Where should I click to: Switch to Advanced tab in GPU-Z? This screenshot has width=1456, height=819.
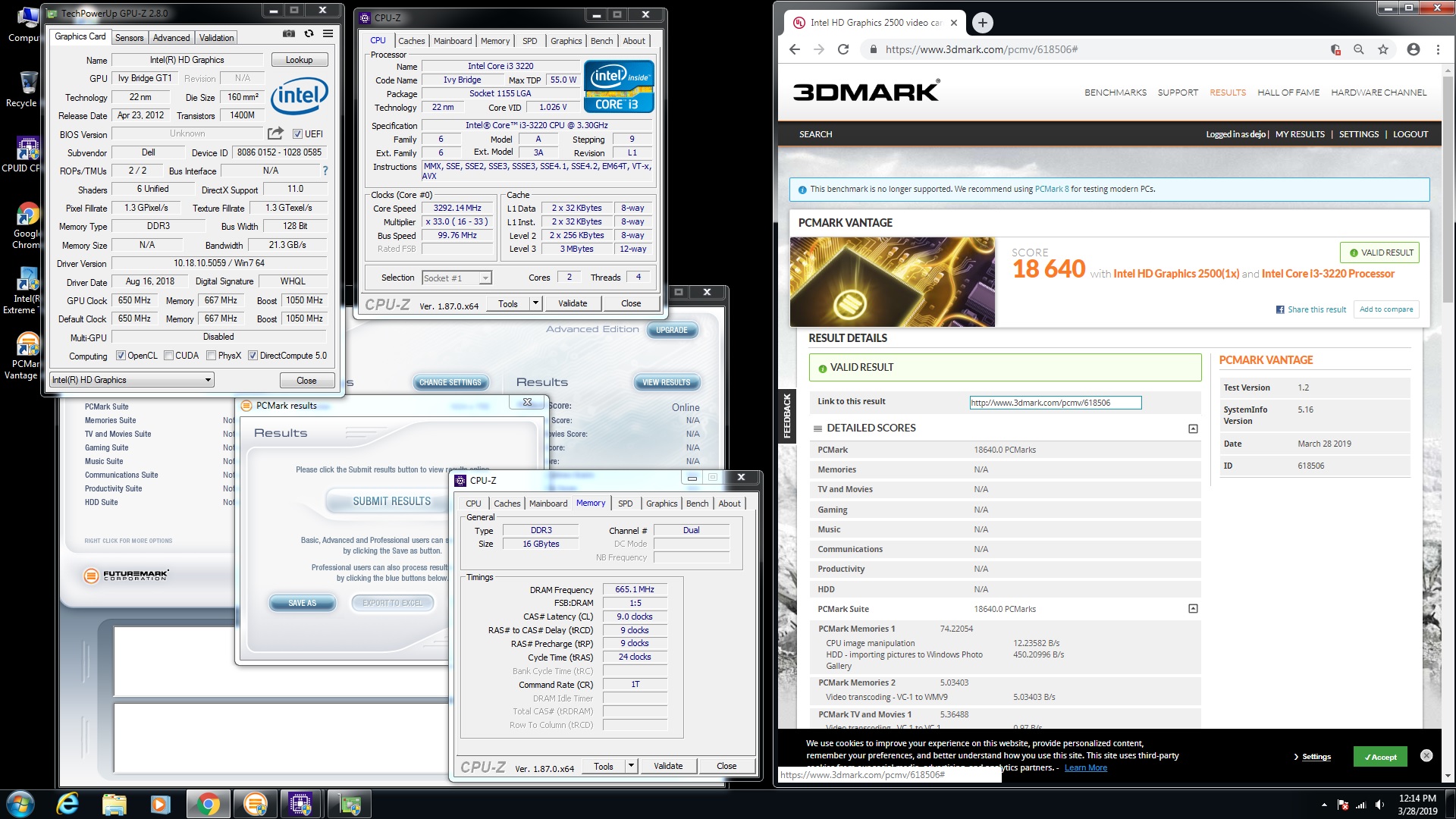(171, 38)
